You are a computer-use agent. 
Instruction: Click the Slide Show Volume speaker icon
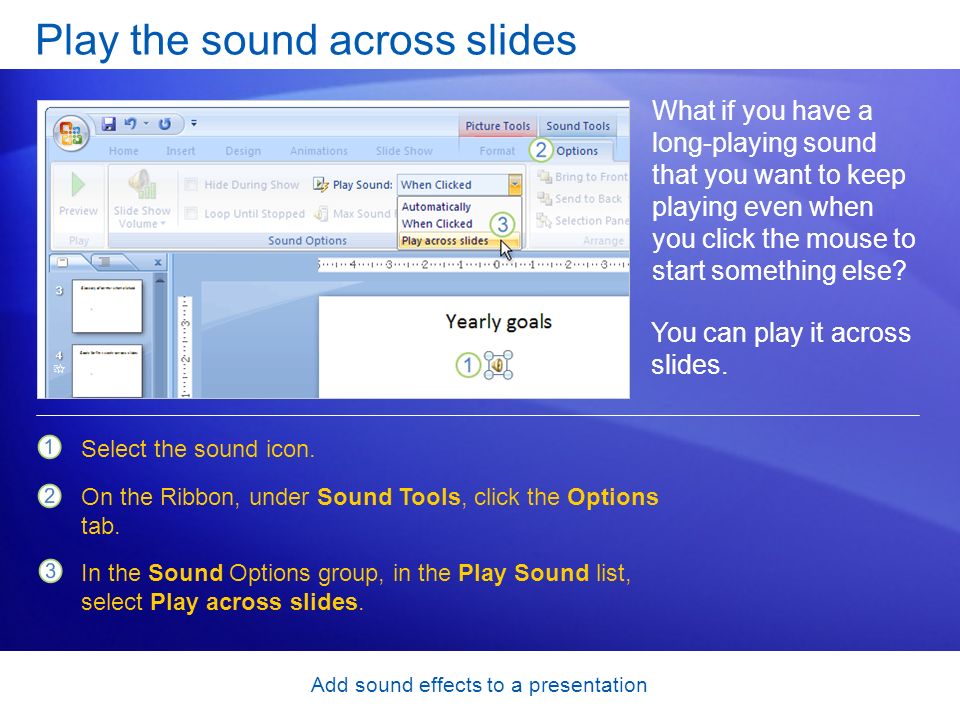click(141, 184)
